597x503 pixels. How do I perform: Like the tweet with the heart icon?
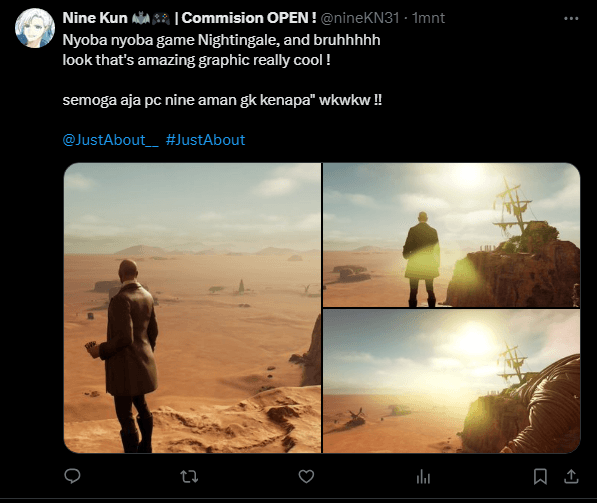click(x=306, y=476)
